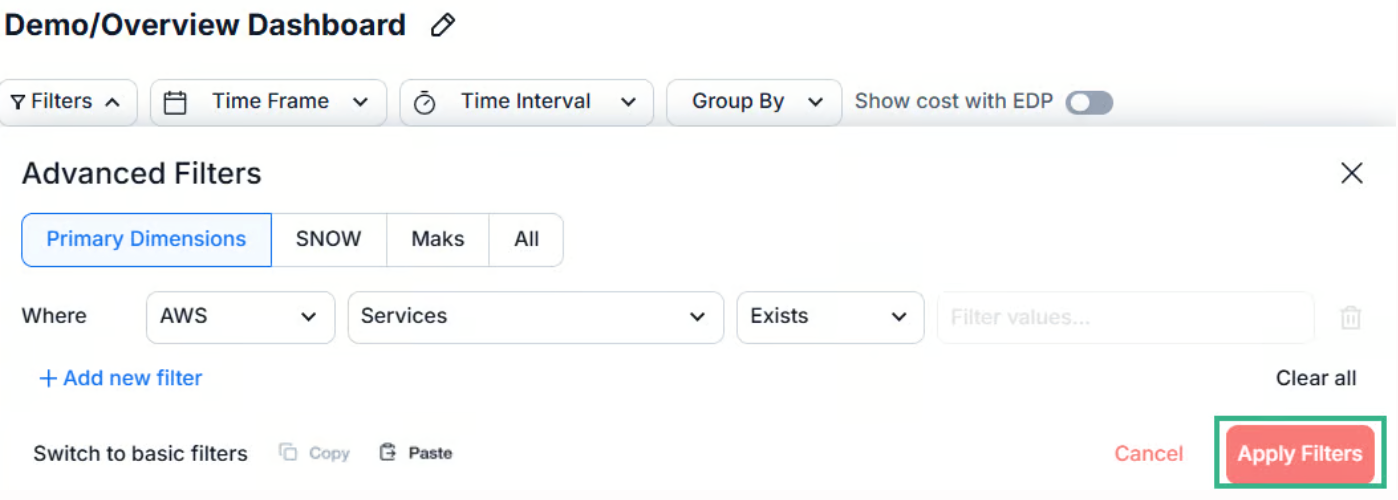Open the AWS provider dropdown
Image resolution: width=1398 pixels, height=500 pixels.
coord(240,316)
